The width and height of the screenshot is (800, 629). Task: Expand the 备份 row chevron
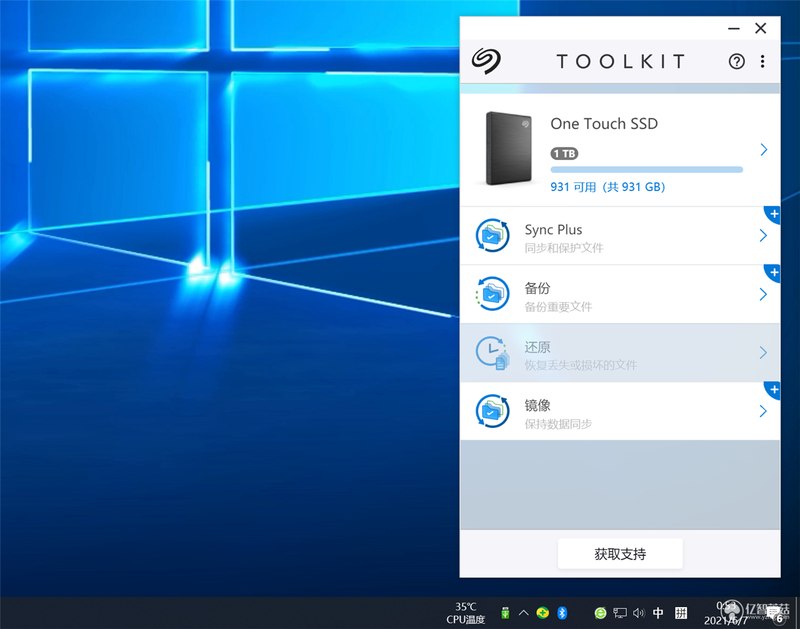coord(763,294)
